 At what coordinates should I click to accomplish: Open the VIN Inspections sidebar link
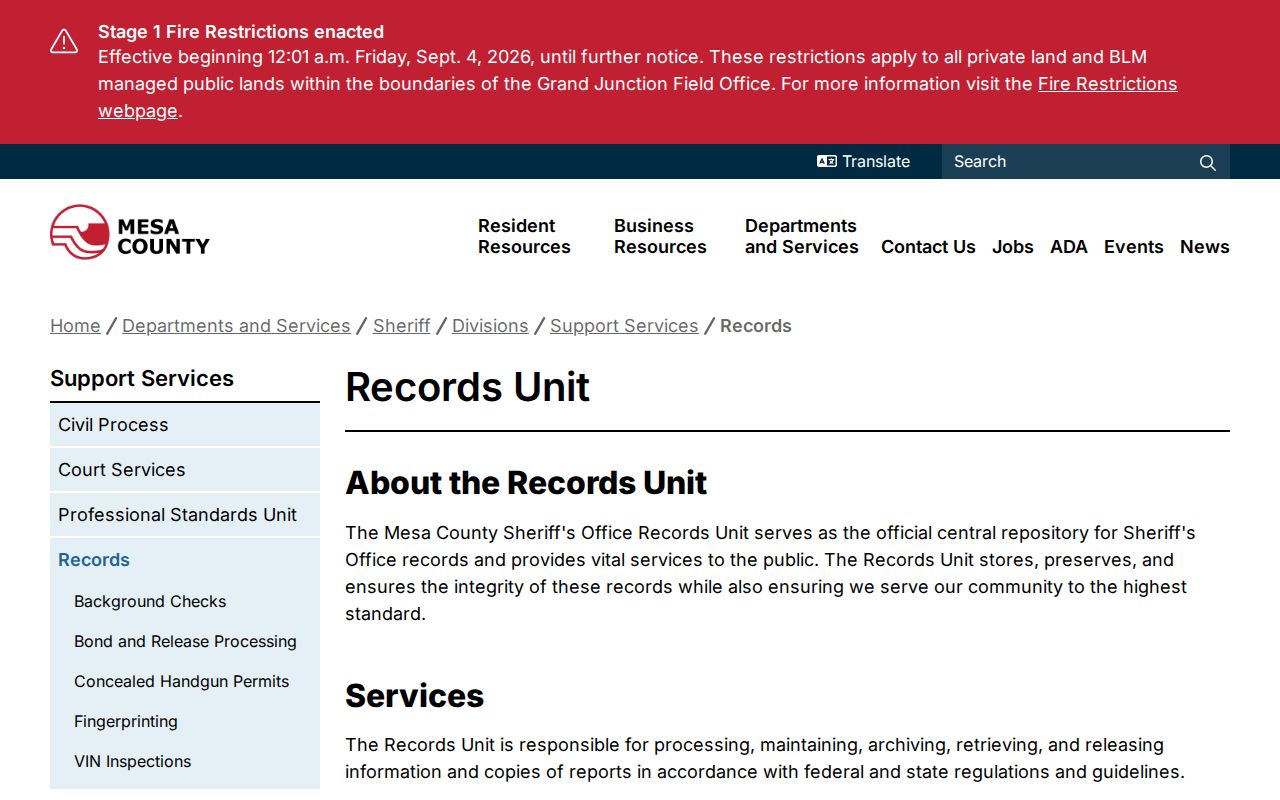click(x=132, y=761)
